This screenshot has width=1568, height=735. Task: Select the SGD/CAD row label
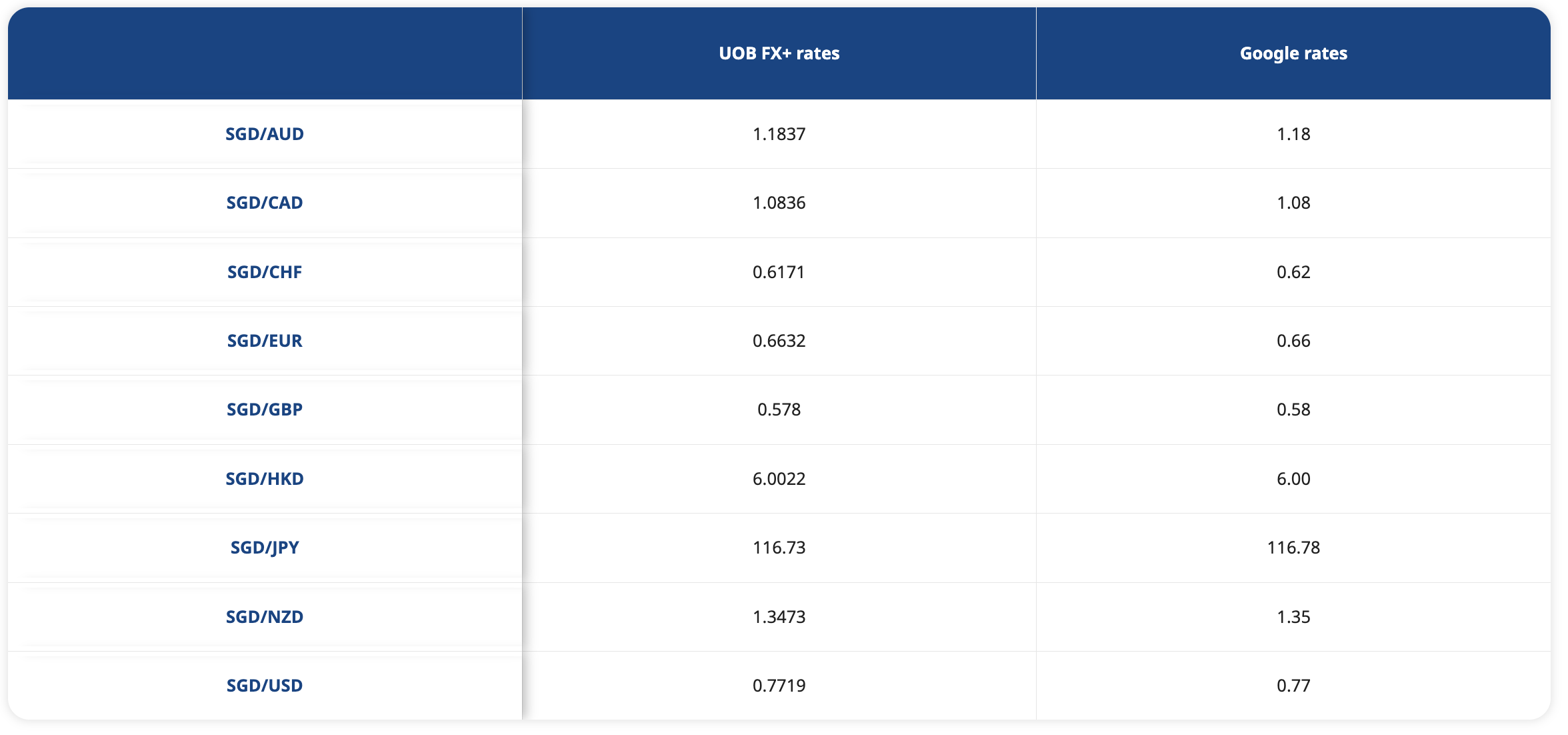click(x=265, y=203)
